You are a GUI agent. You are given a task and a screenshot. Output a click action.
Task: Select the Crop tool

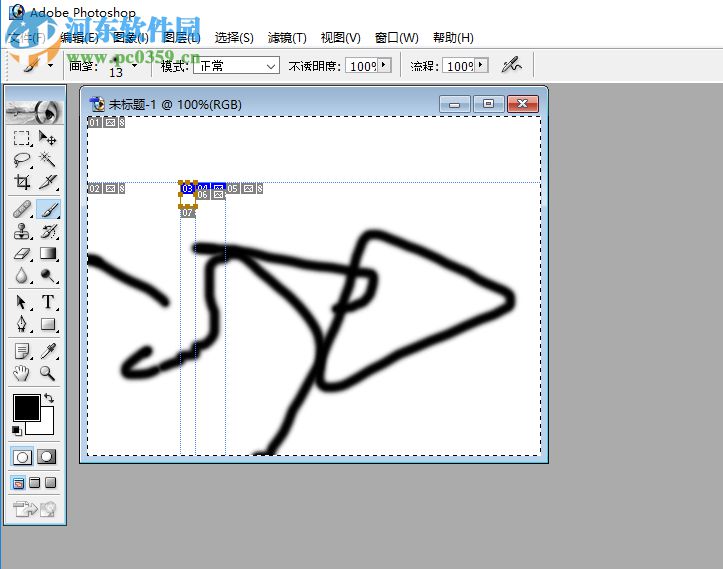pyautogui.click(x=22, y=182)
